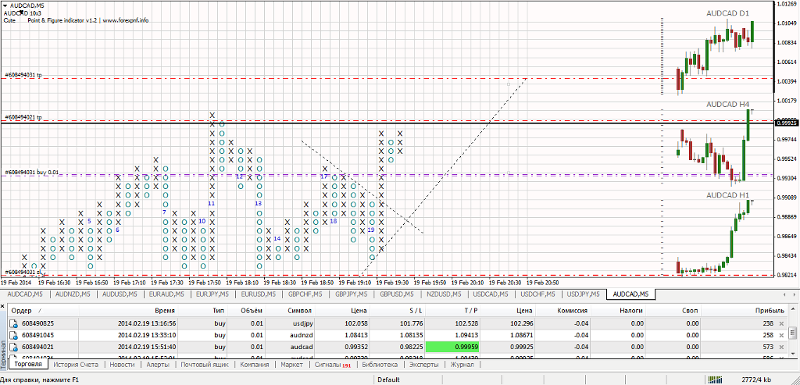Sort orders by the Тип column header
The image size is (800, 385).
(203, 310)
